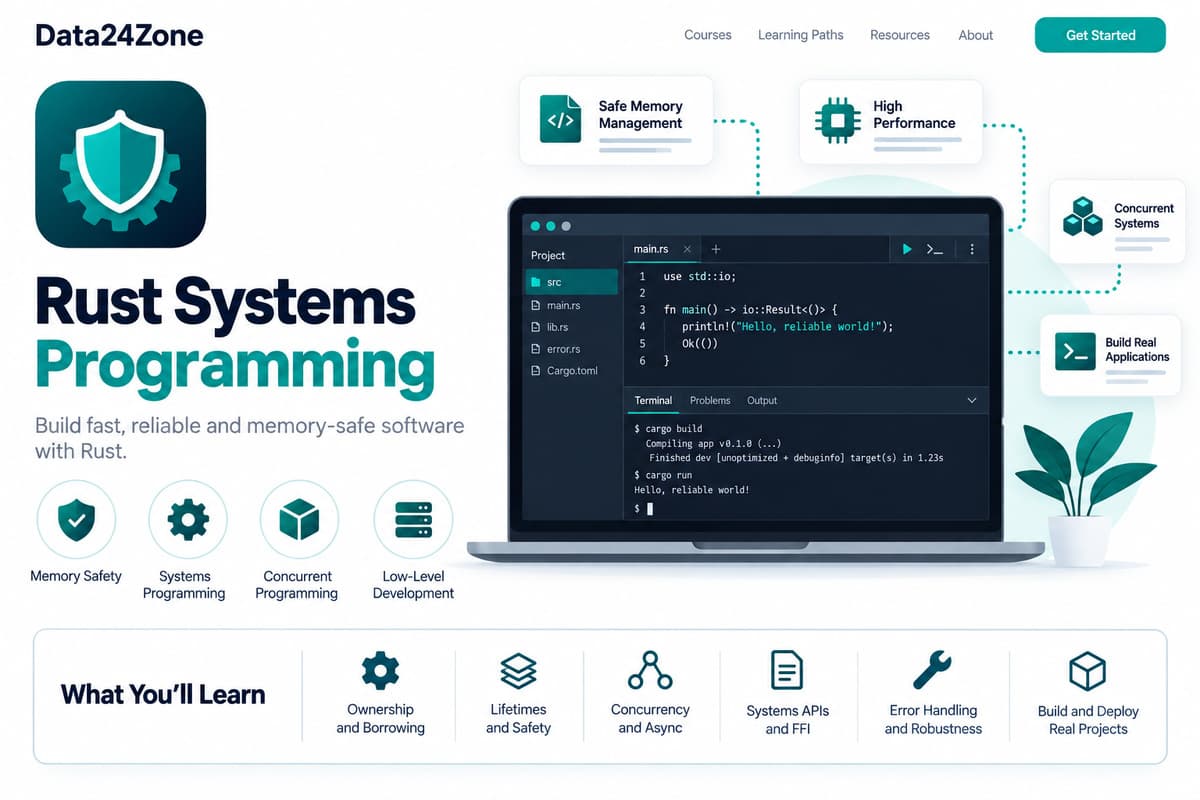1200x800 pixels.
Task: Switch to the Terminal panel tab
Action: coord(653,400)
